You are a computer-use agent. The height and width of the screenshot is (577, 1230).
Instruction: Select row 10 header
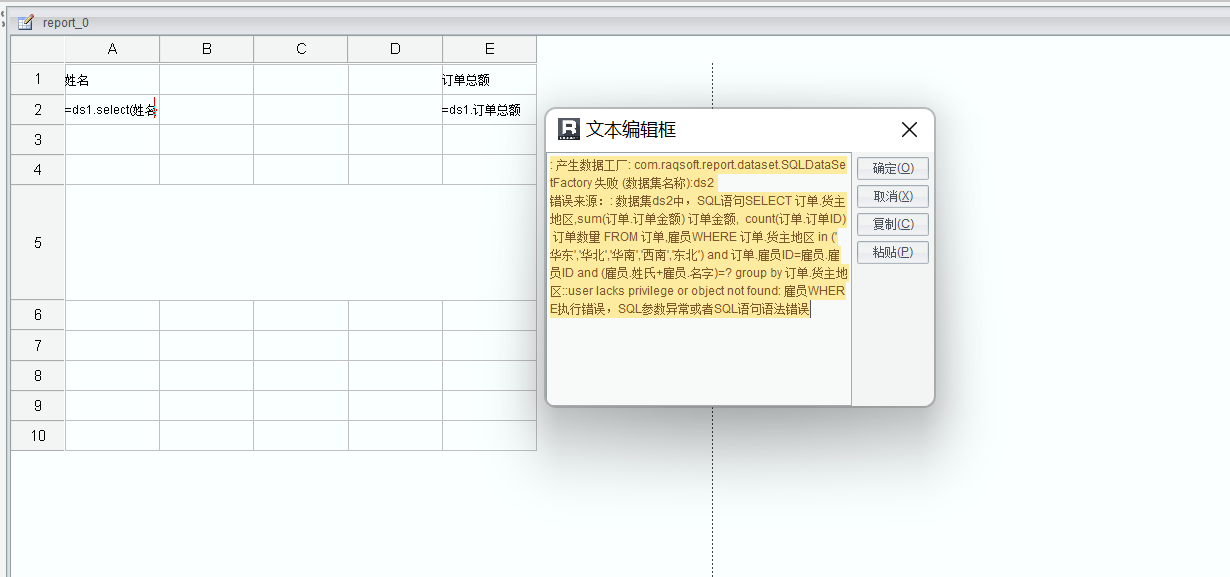[38, 435]
